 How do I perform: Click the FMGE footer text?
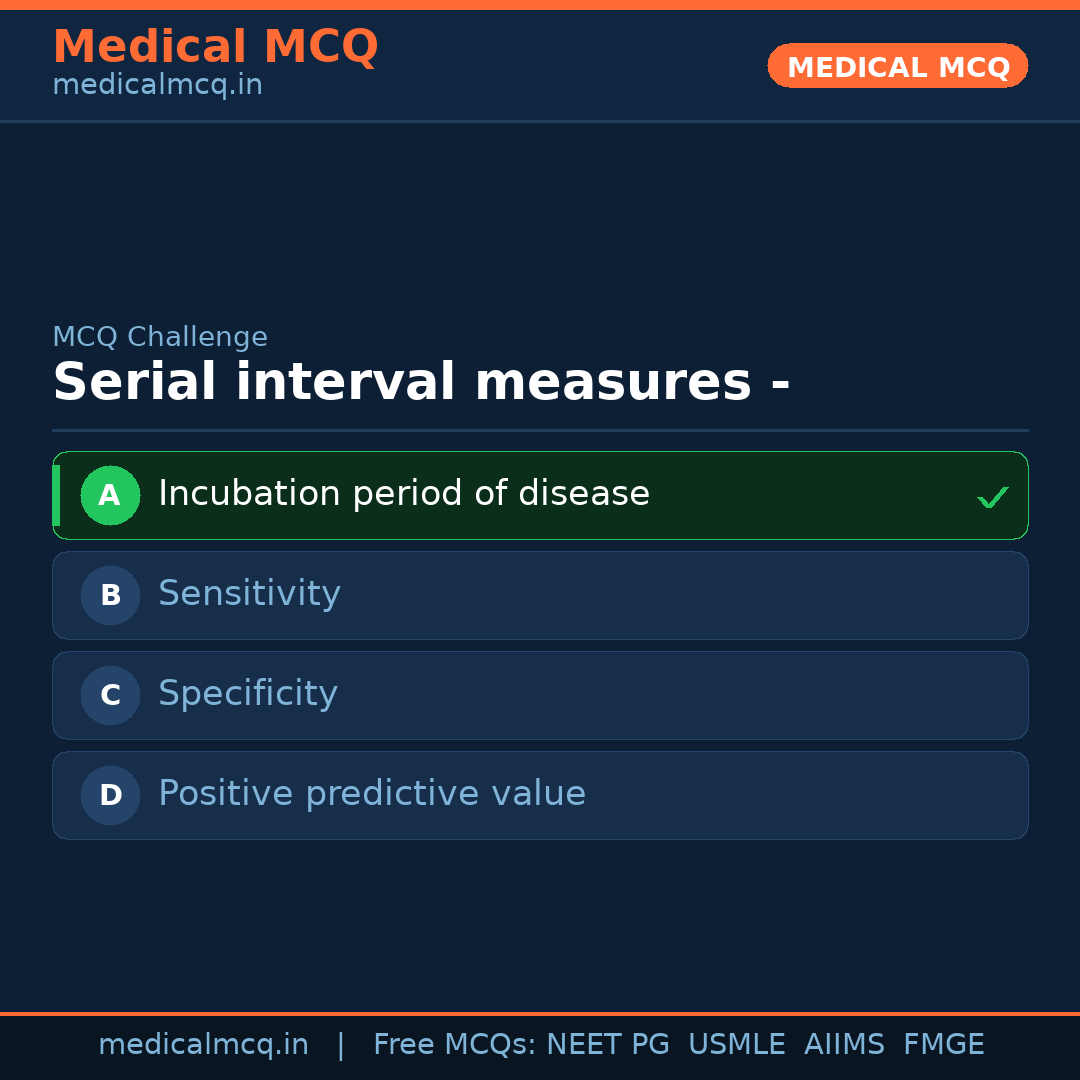(943, 1045)
